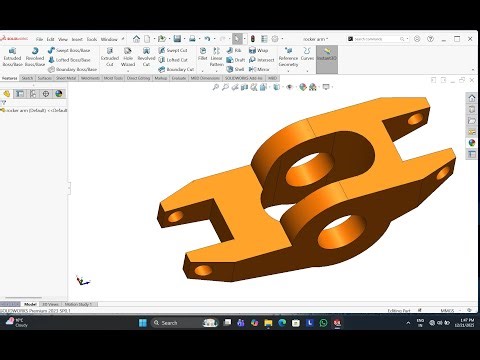The height and width of the screenshot is (360, 480).
Task: Open the DimXpertManager tab
Action: 46,94
